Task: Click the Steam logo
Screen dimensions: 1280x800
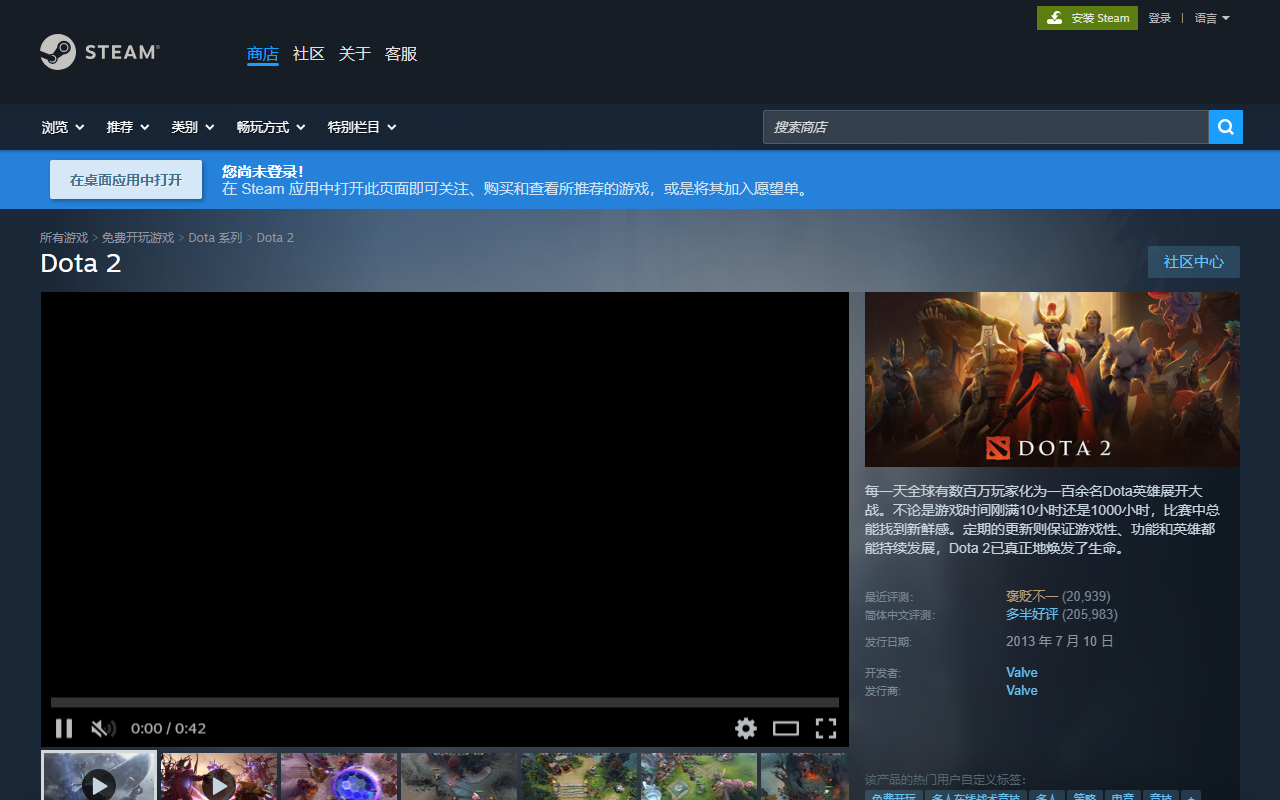Action: [99, 52]
